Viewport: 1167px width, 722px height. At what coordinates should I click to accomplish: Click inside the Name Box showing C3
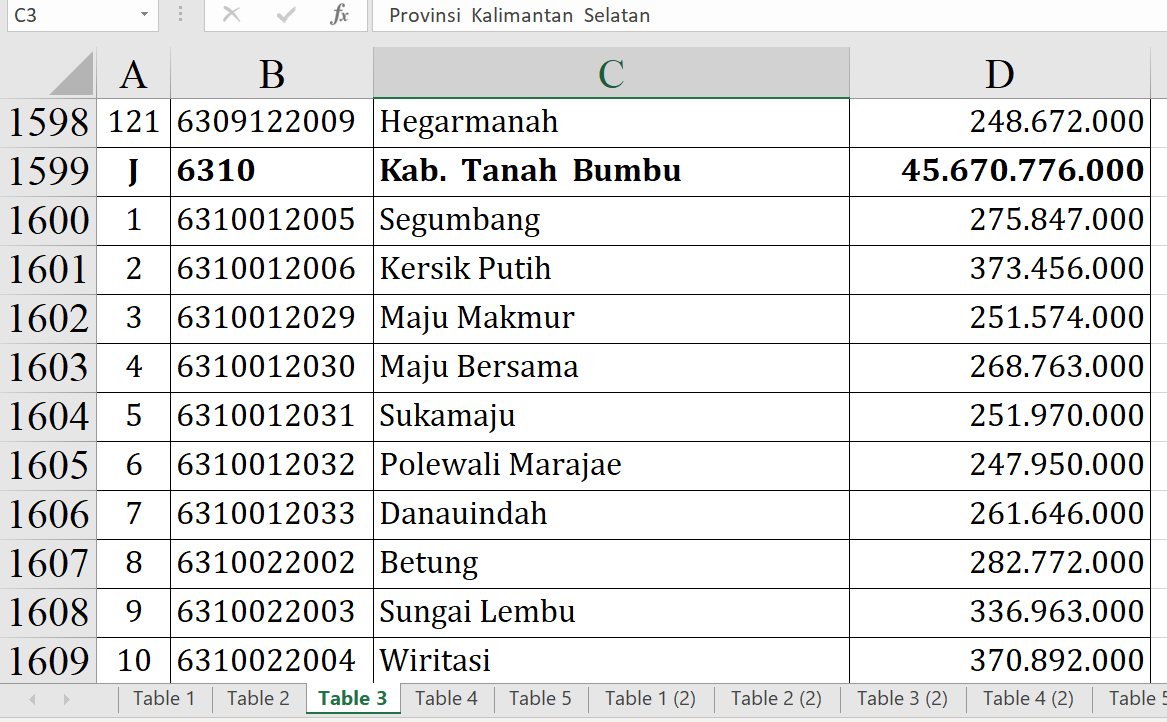pyautogui.click(x=68, y=15)
